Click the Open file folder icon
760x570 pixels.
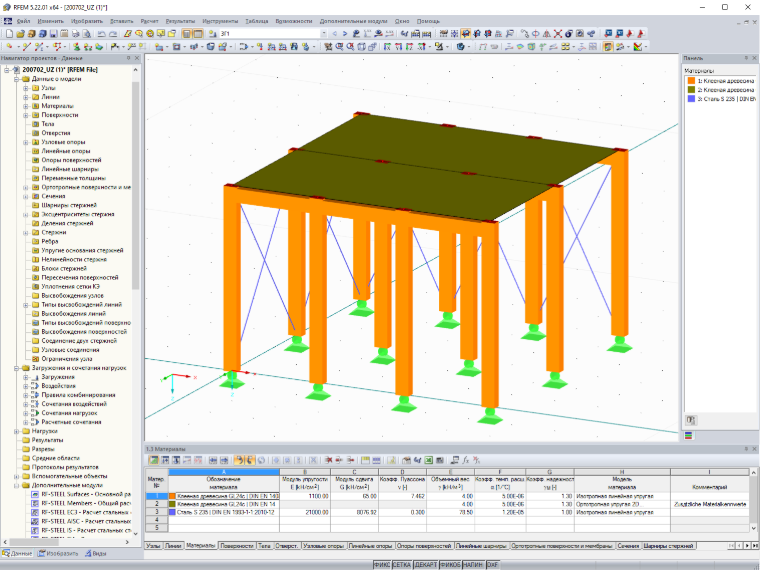coord(20,33)
